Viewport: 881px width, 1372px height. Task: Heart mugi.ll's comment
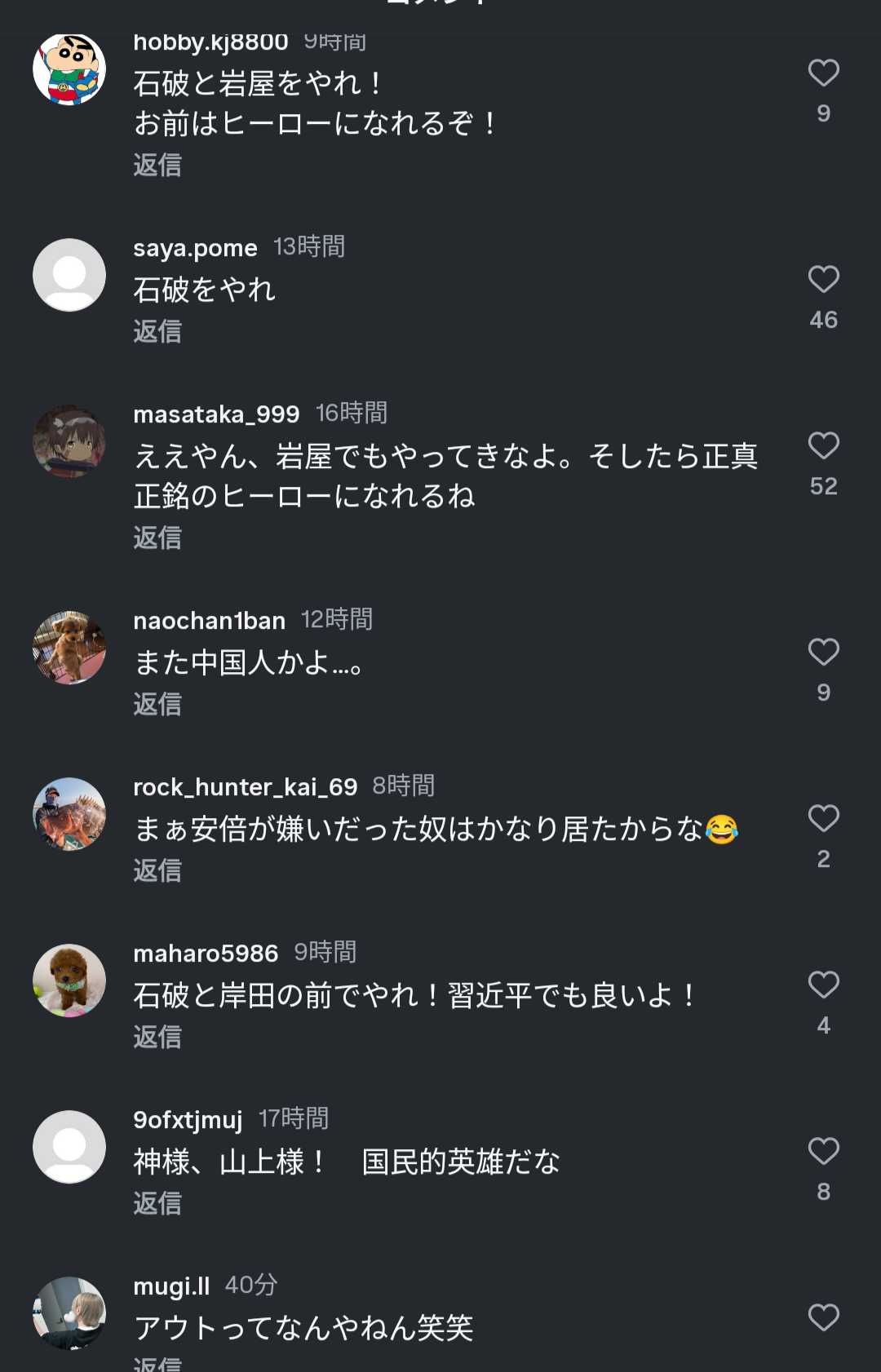tap(823, 1317)
